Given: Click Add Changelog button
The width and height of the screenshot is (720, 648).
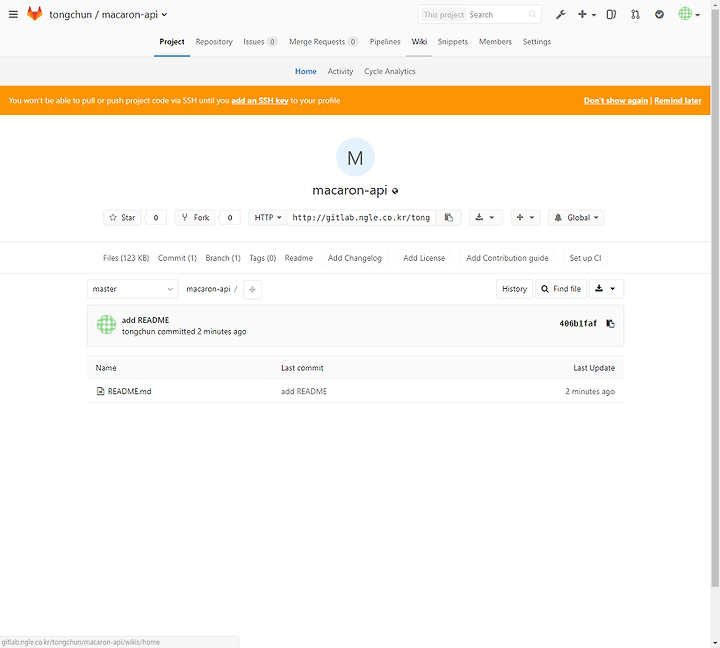Looking at the screenshot, I should [x=354, y=258].
